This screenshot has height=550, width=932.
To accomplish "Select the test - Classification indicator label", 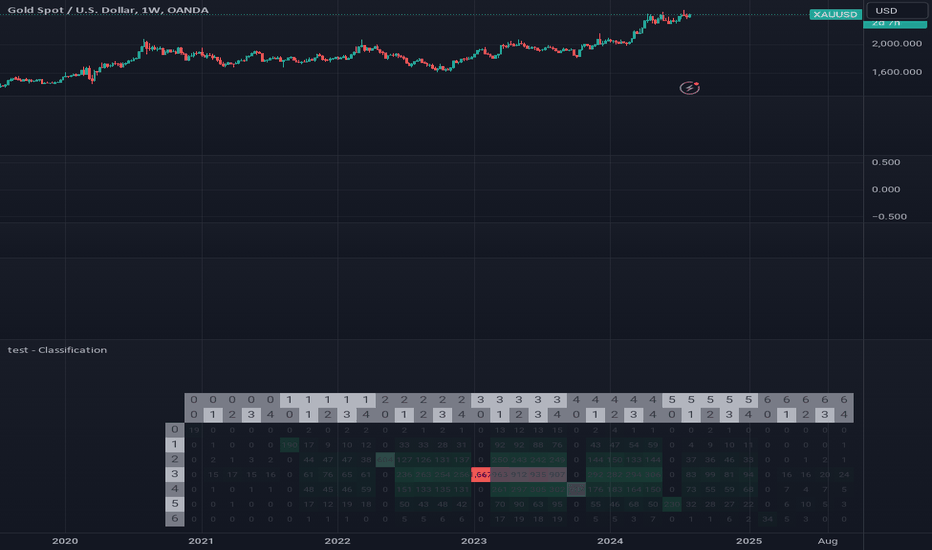I will click(x=57, y=350).
